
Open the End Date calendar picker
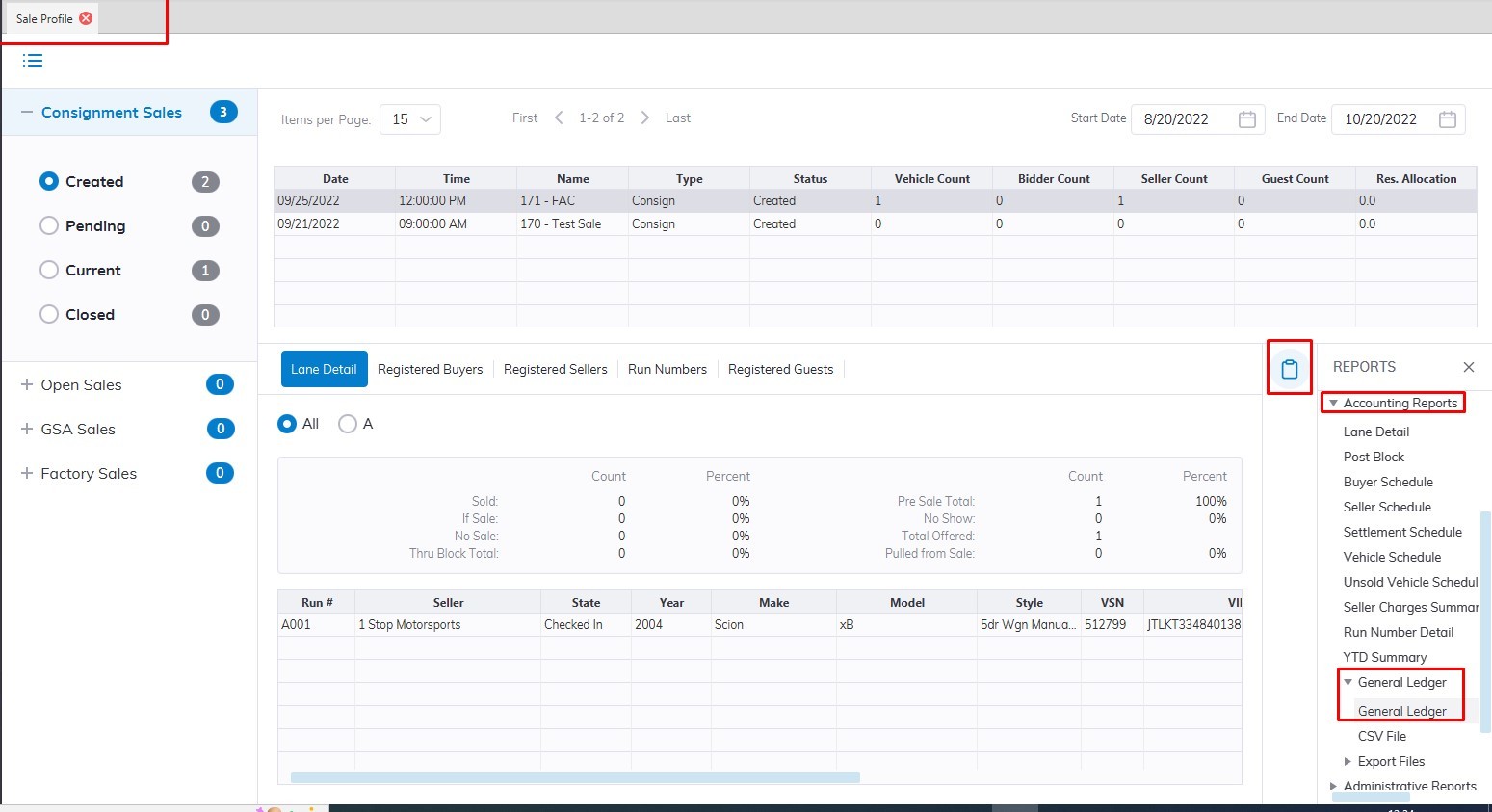(1447, 119)
